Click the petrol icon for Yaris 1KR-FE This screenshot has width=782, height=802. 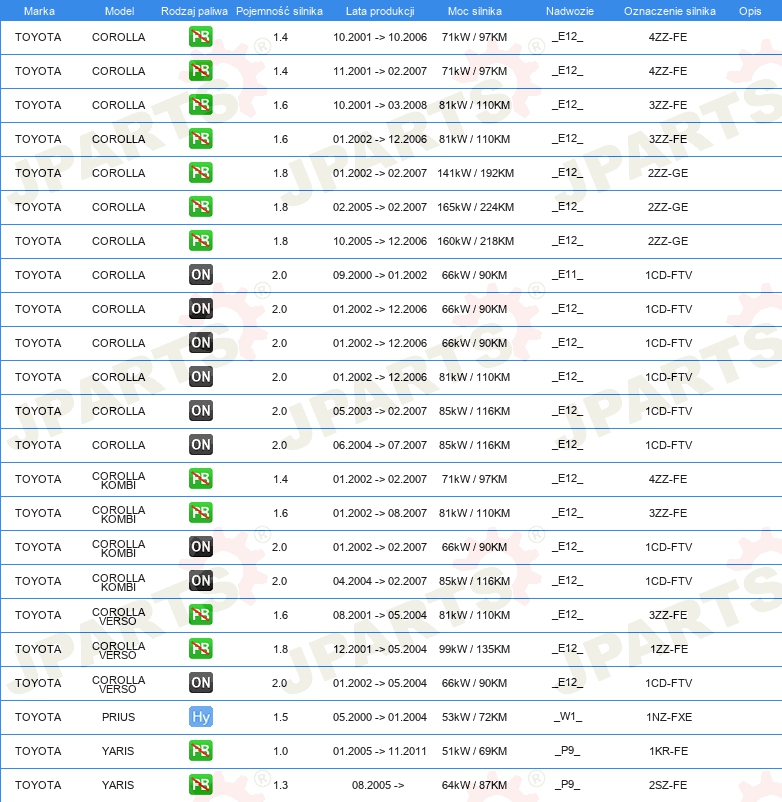click(200, 751)
